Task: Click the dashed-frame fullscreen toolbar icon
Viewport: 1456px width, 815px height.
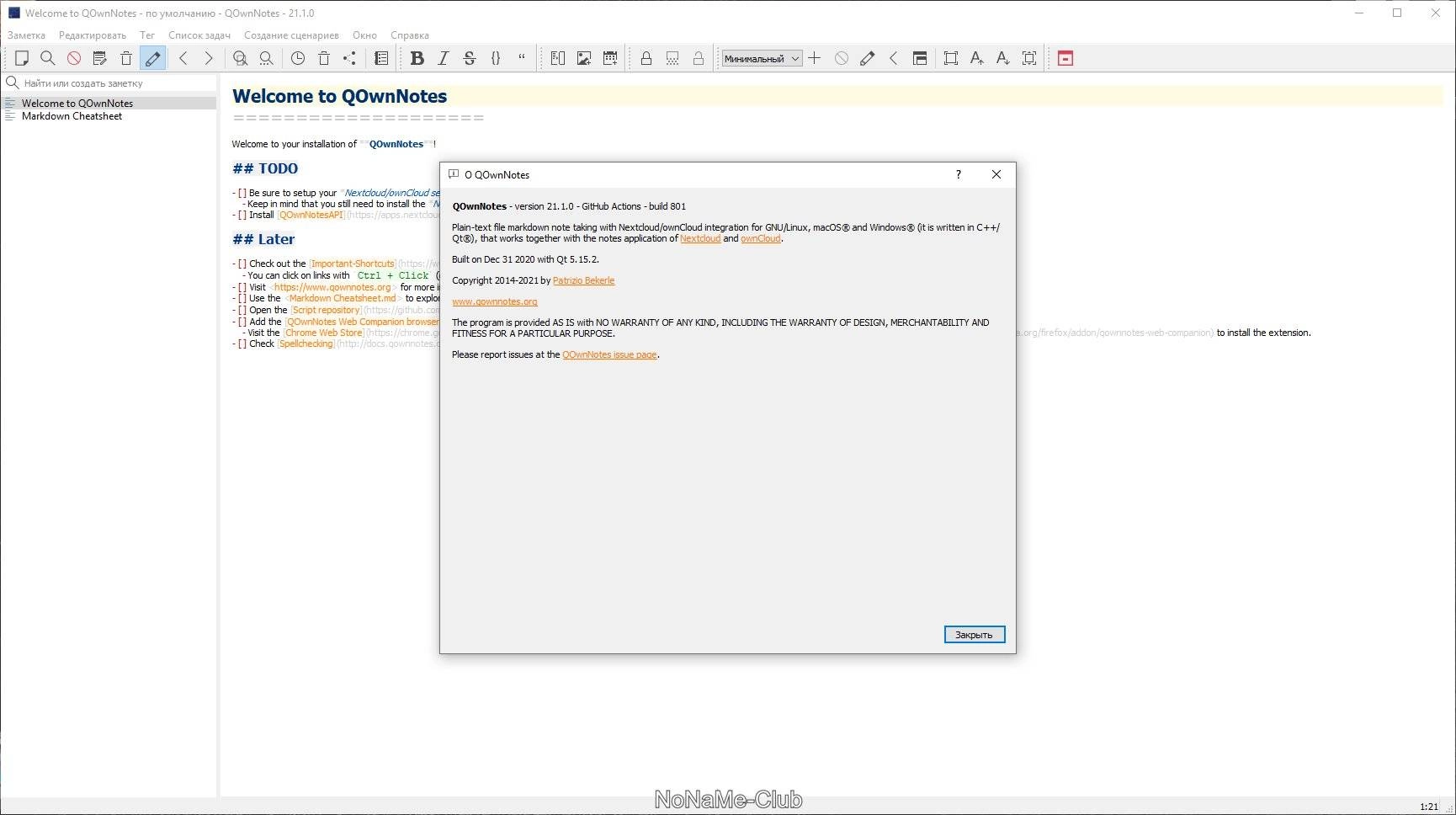Action: coord(1029,58)
